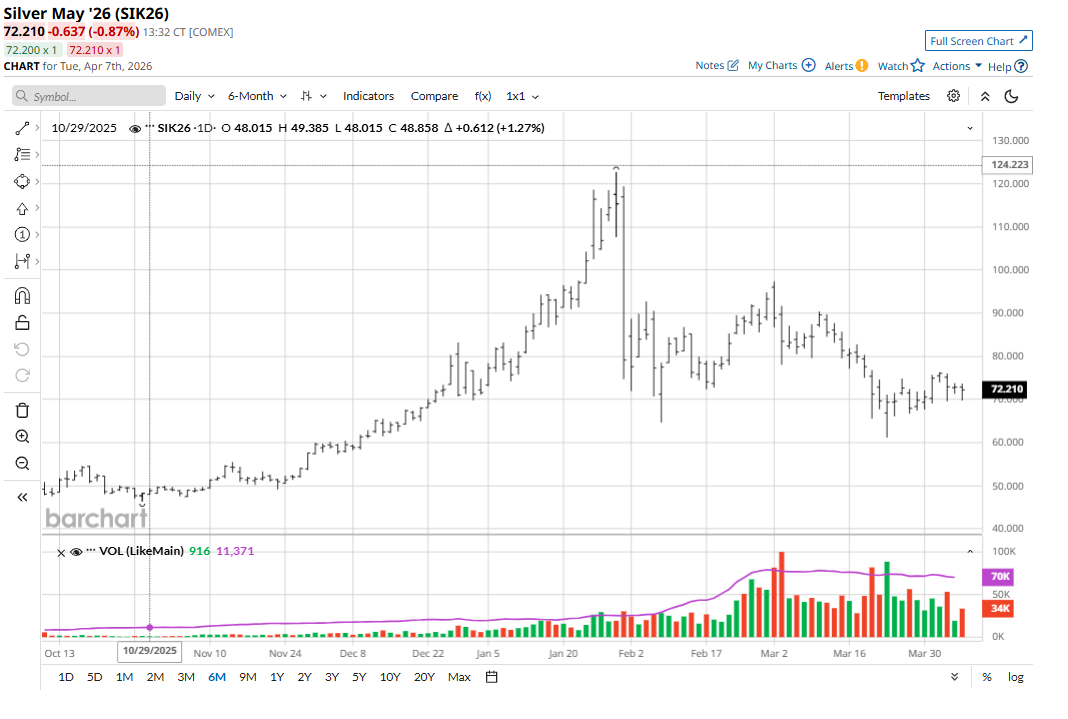Click the 72.210 last price label

[x=1004, y=389]
